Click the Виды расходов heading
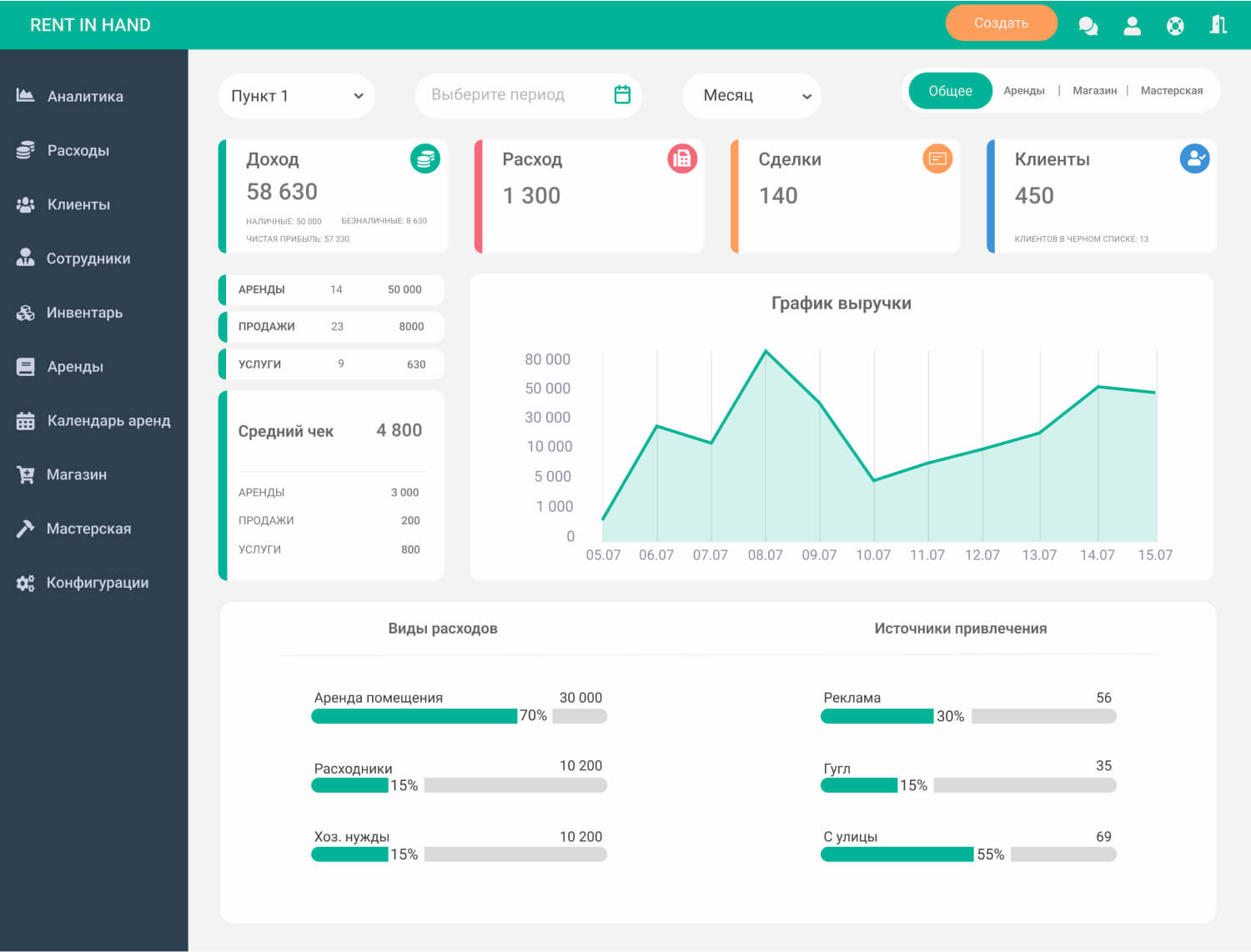The height and width of the screenshot is (952, 1251). pyautogui.click(x=443, y=629)
